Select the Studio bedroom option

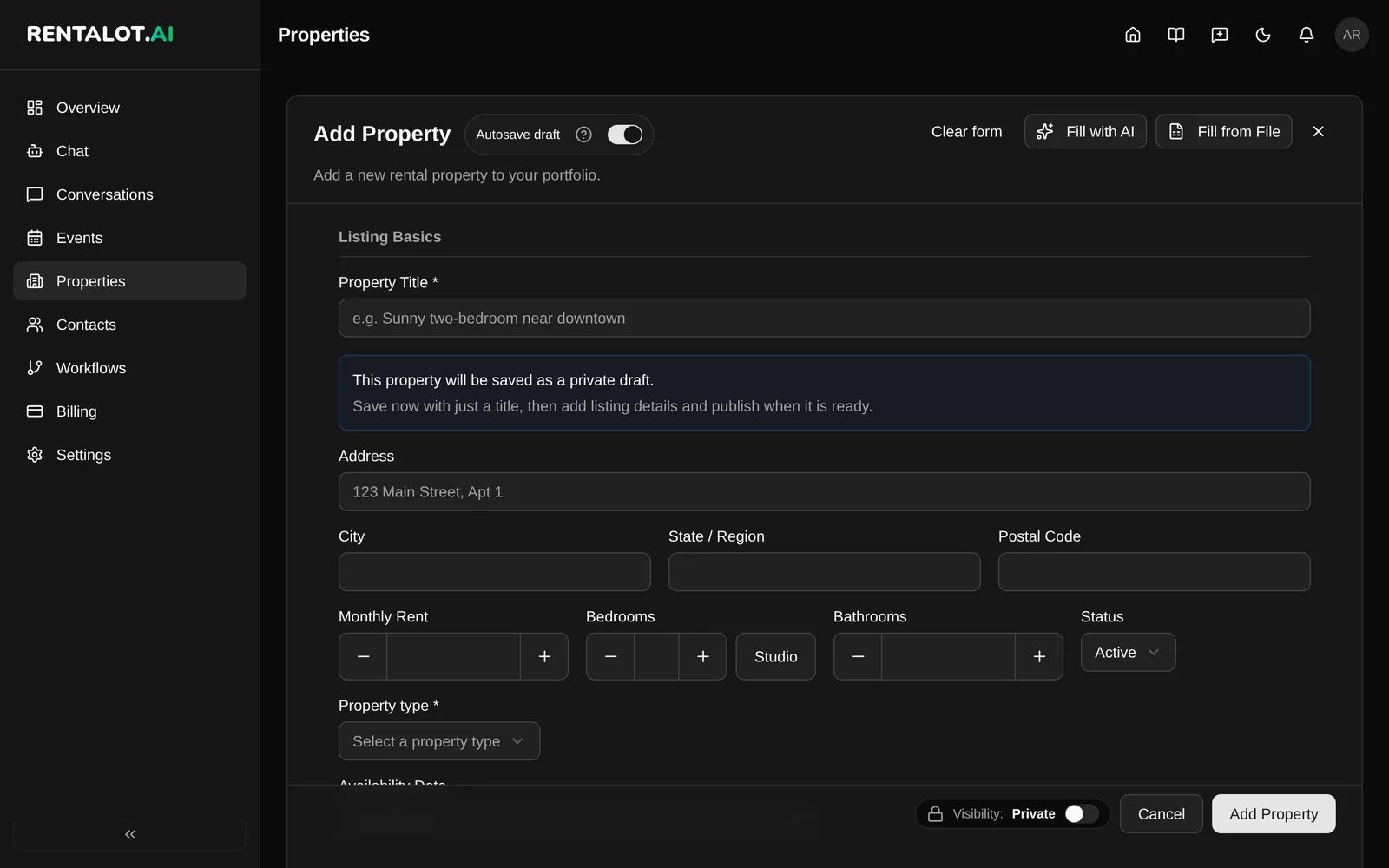(x=776, y=656)
